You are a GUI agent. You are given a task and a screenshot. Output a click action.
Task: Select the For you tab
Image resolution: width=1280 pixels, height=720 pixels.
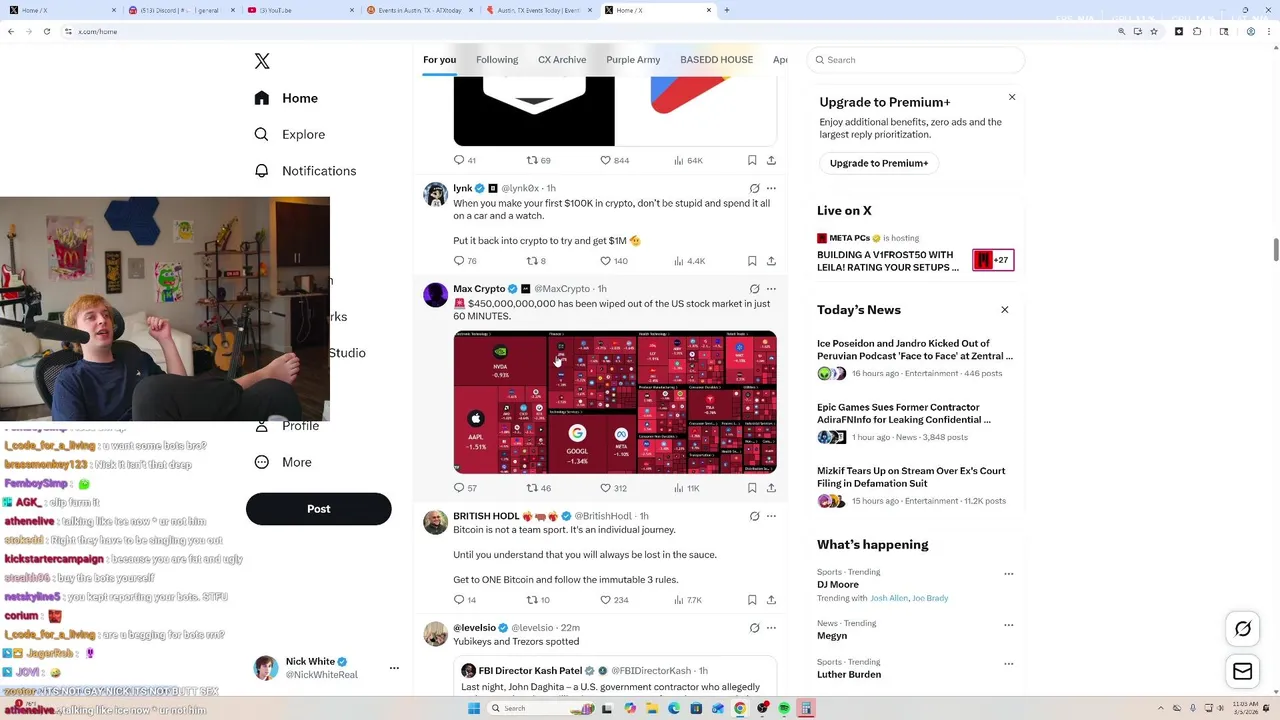point(439,60)
